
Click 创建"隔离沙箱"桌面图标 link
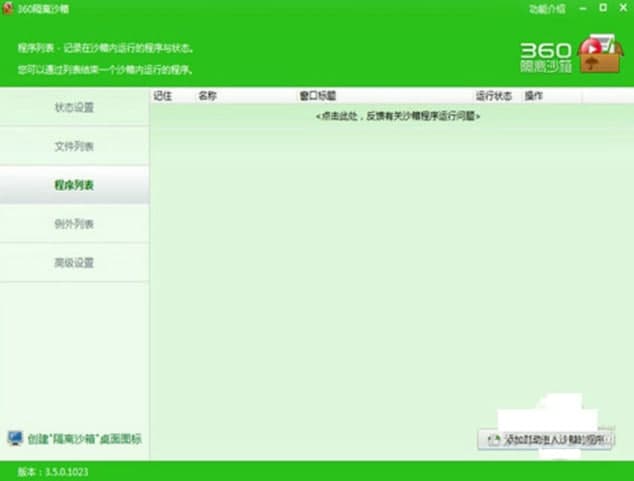click(85, 439)
